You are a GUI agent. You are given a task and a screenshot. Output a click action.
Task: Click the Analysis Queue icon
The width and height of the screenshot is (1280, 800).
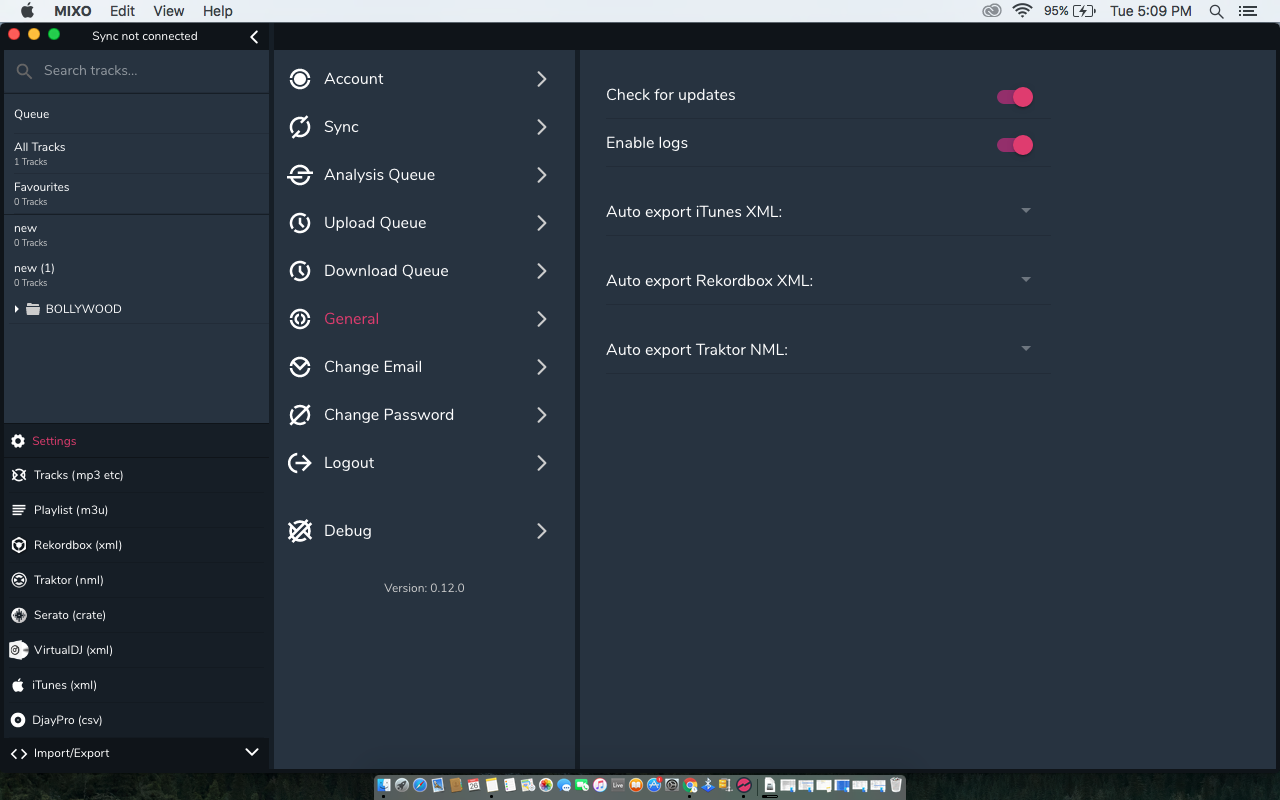click(300, 175)
